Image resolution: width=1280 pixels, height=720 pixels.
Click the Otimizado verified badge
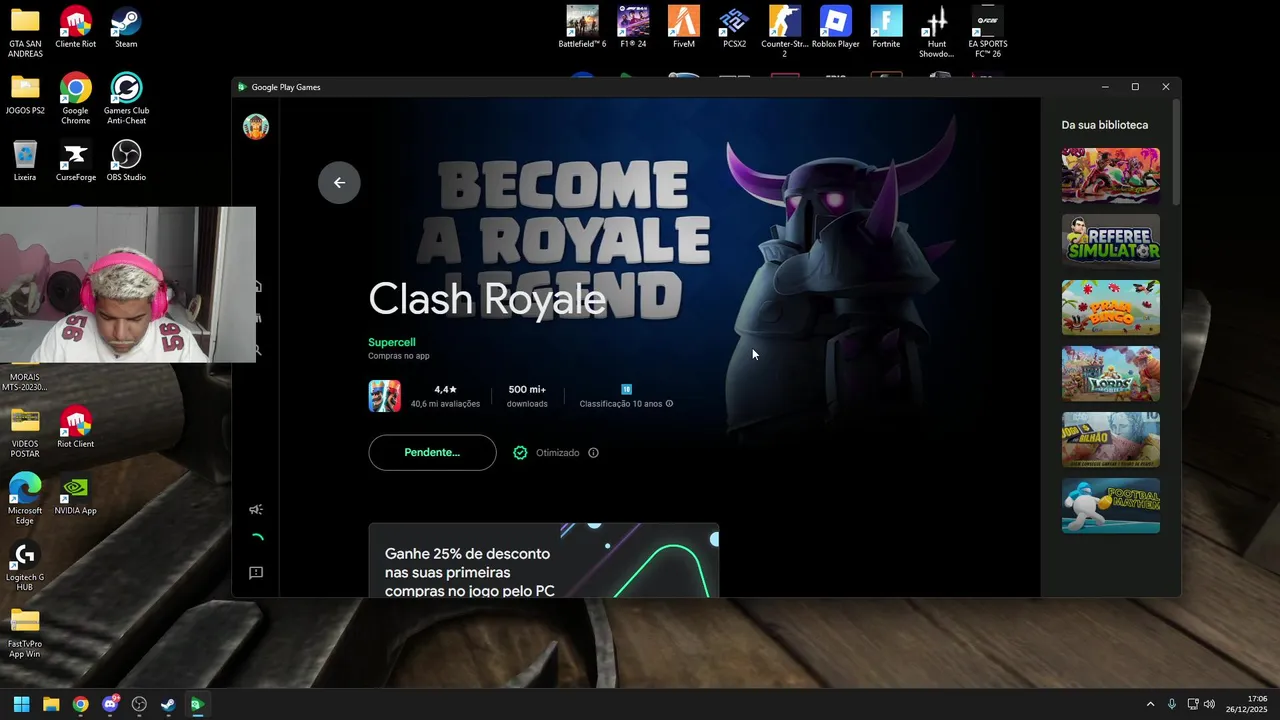click(x=520, y=453)
